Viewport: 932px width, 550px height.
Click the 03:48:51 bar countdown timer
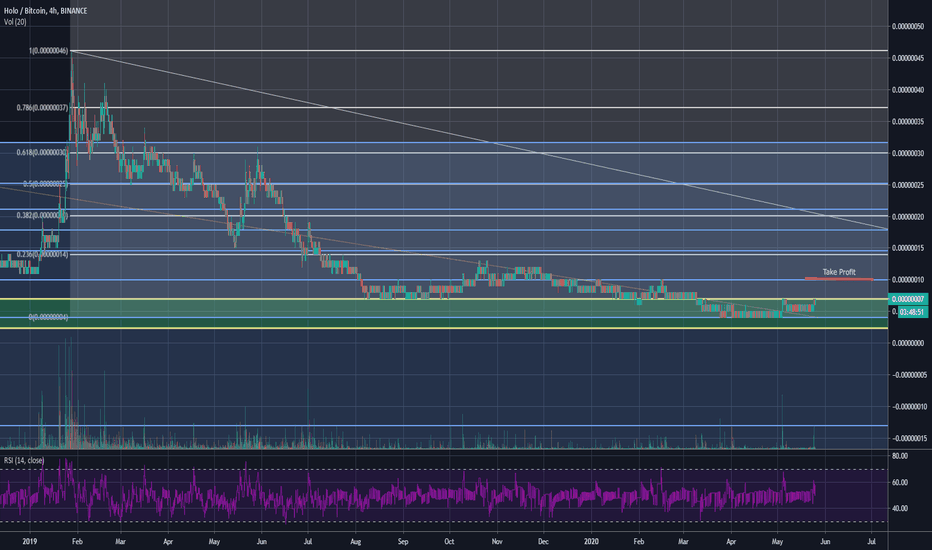pyautogui.click(x=911, y=312)
